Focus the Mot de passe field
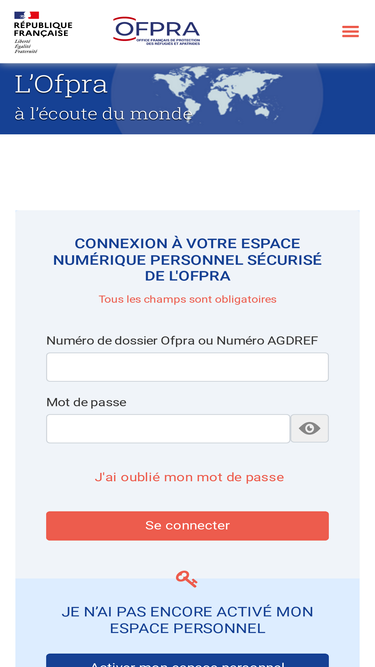The image size is (375, 667). click(x=168, y=428)
